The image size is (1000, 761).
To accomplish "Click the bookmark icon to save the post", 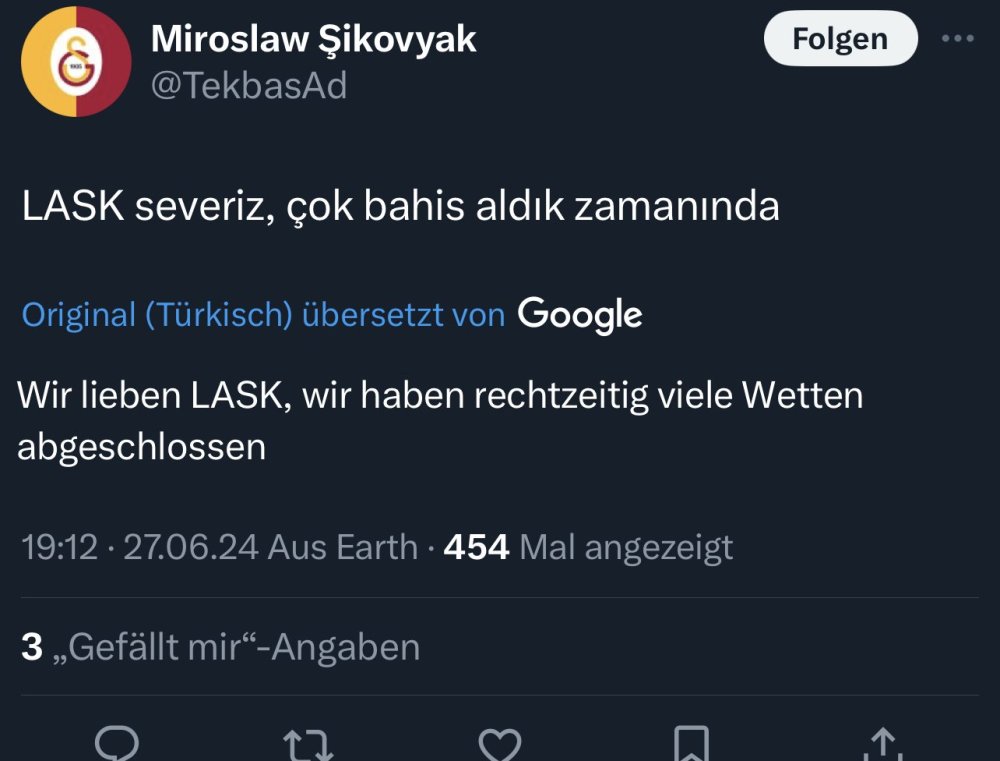I will click(690, 744).
